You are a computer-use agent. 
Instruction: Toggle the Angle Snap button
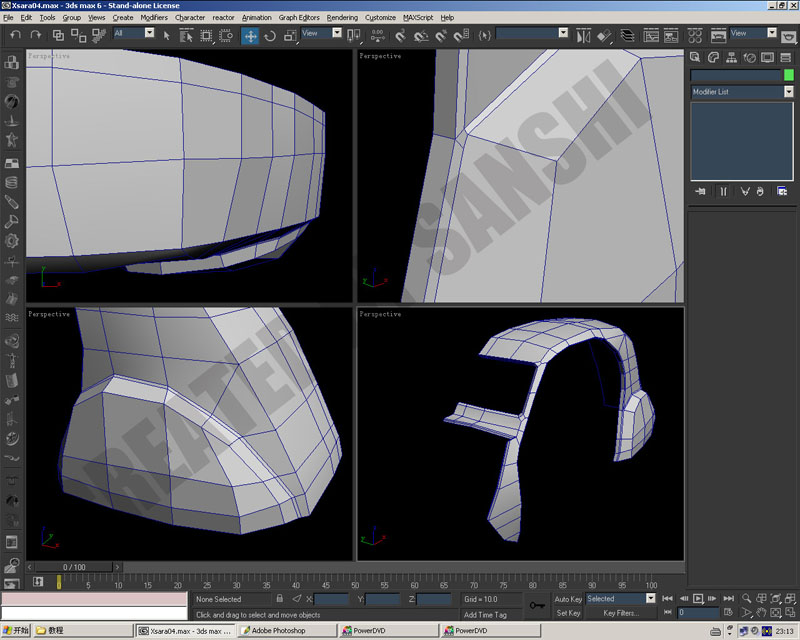point(421,36)
